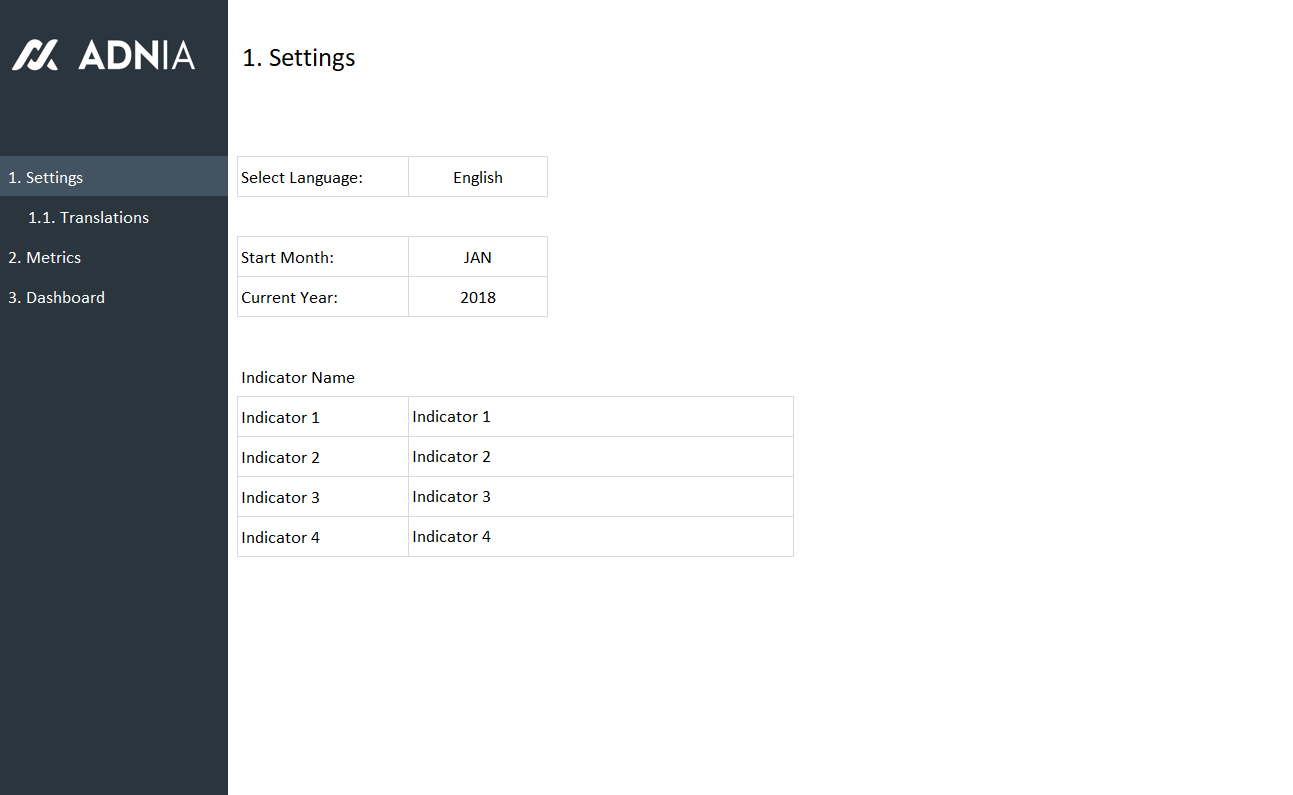This screenshot has height=795, width=1293.
Task: Click the 1. Settings page title
Action: pos(299,58)
